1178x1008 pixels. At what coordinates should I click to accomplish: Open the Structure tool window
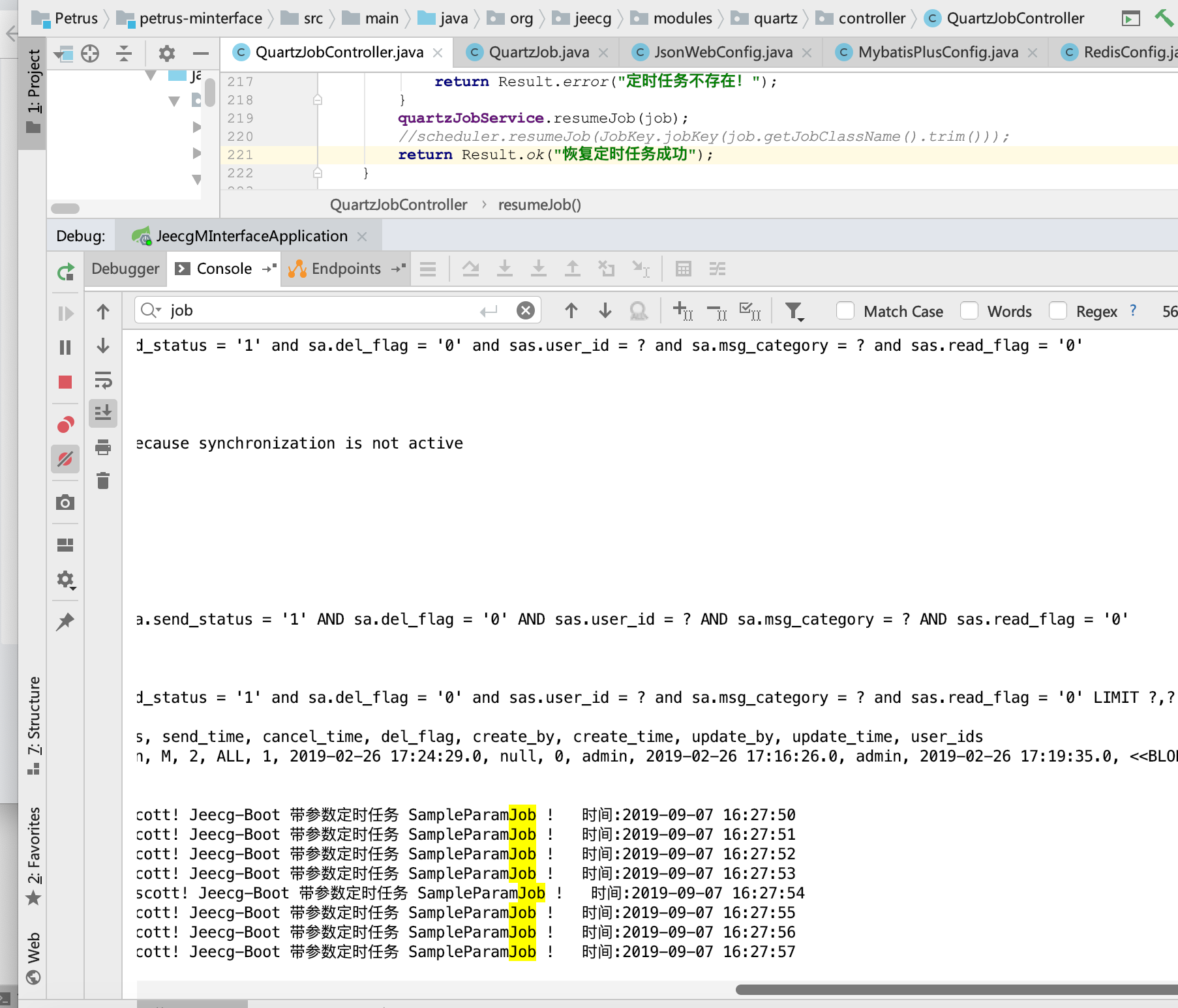pos(34,725)
